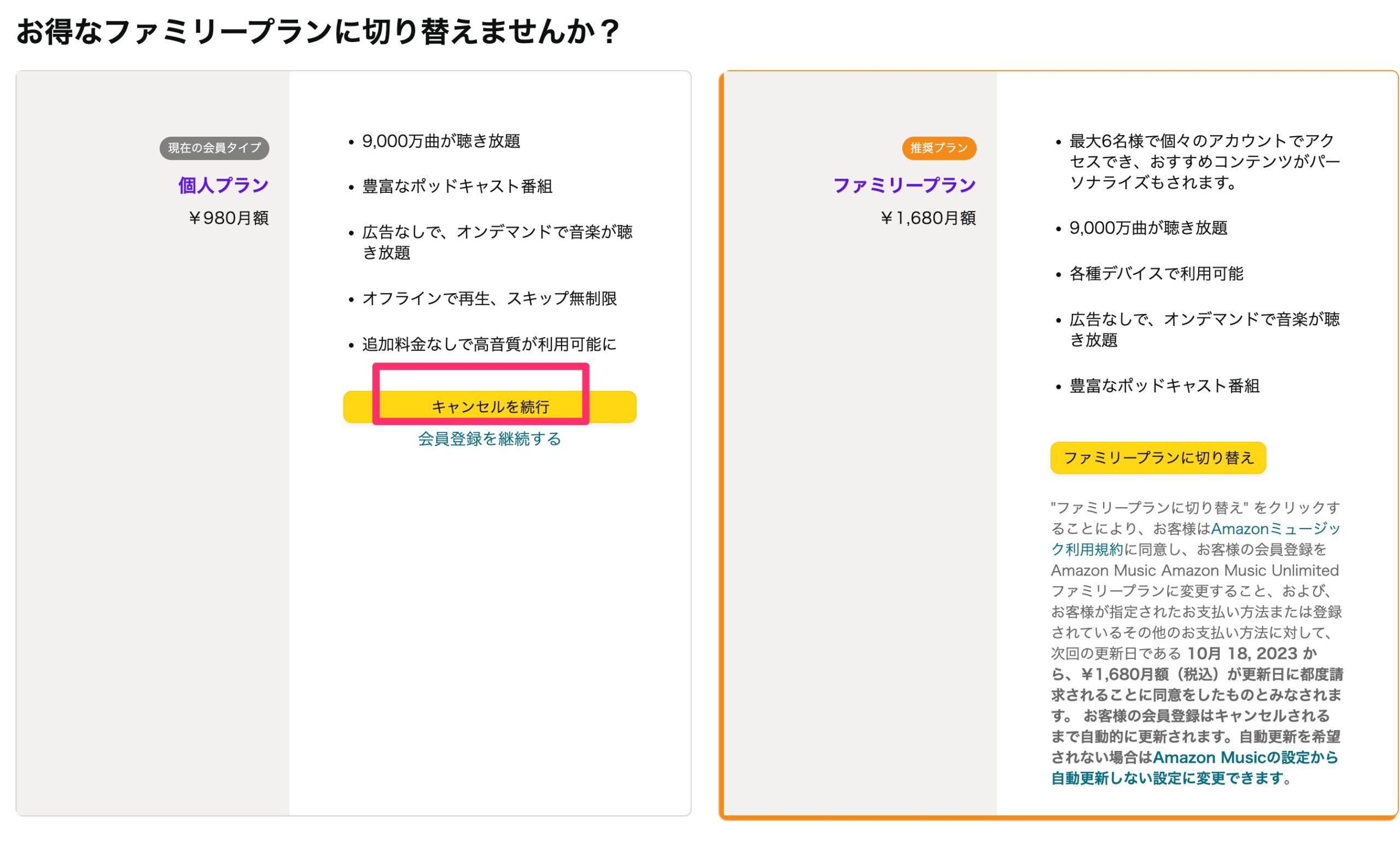1400x845 pixels.
Task: Click オフラインで再生、スキップ無制限 bullet
Action: tap(489, 299)
